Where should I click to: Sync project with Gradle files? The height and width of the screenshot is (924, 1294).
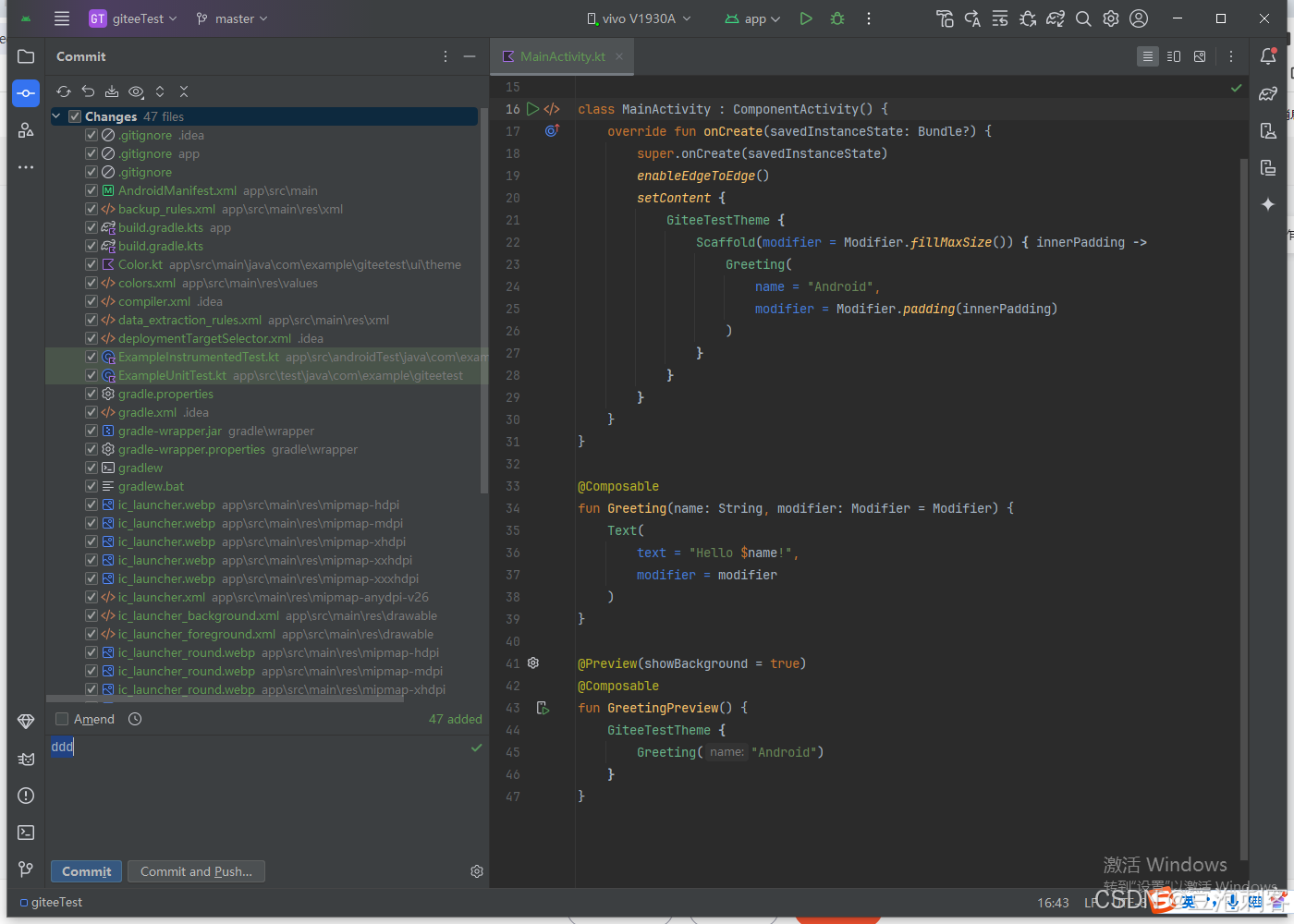pyautogui.click(x=1056, y=18)
